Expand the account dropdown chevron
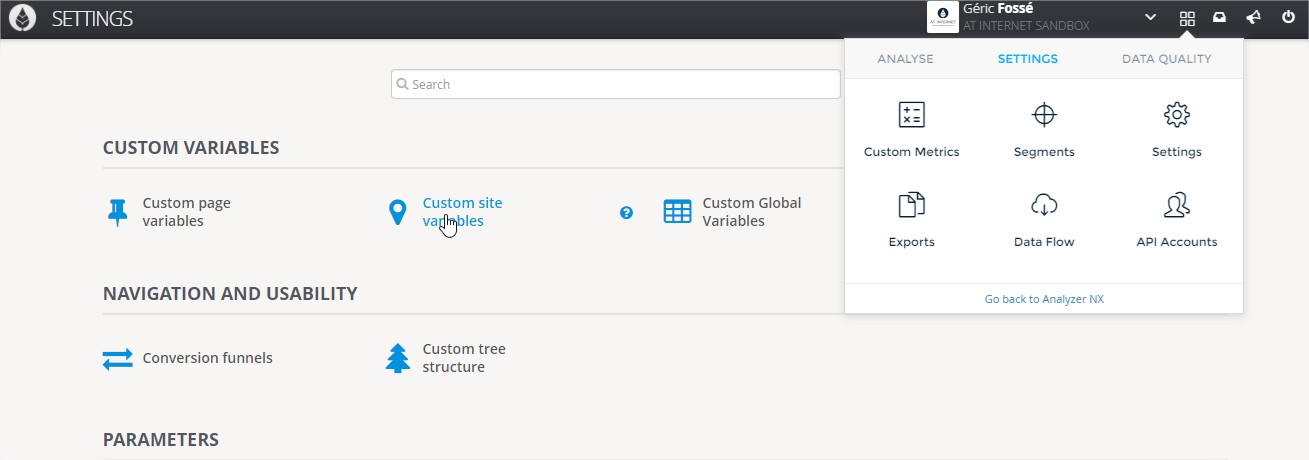The height and width of the screenshot is (460, 1309). point(1150,18)
